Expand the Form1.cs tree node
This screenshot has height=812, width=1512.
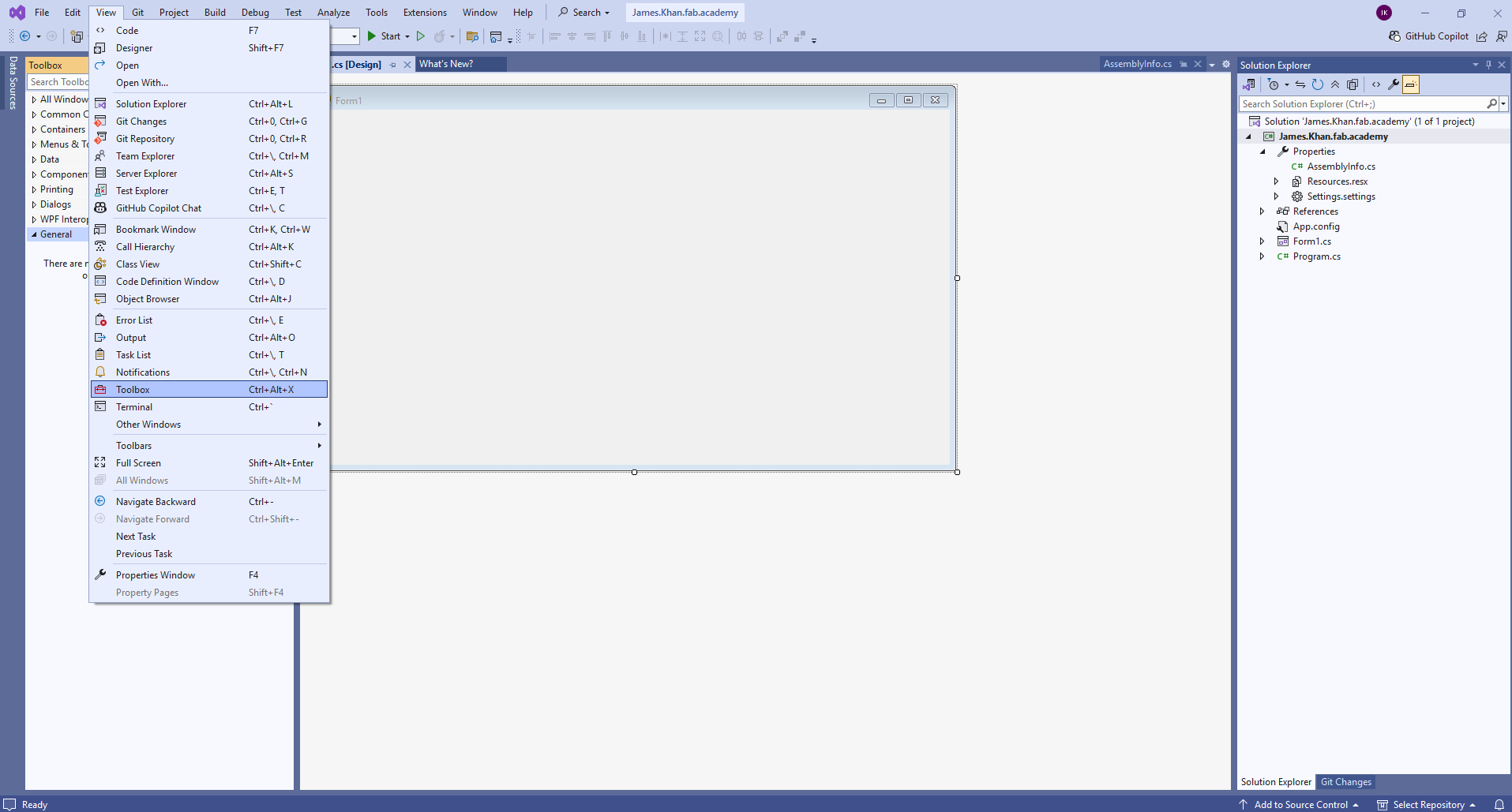[1262, 241]
